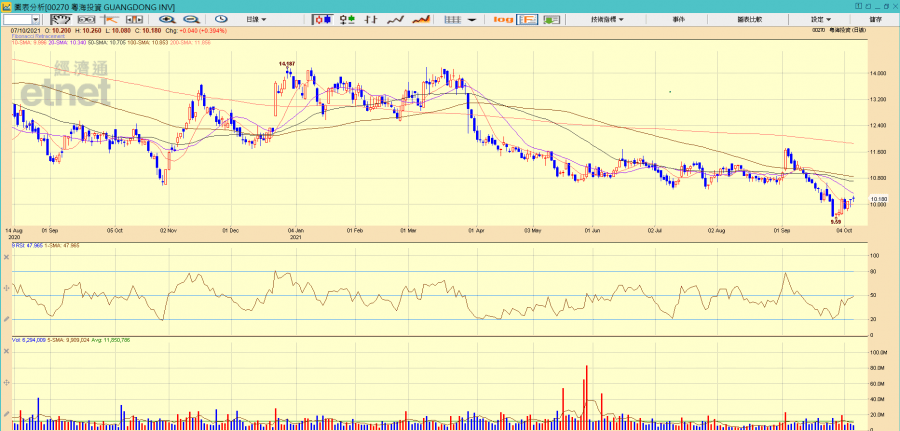Toggle logarithmic scale with log button
Screen dimensions: 900x431
click(x=503, y=19)
